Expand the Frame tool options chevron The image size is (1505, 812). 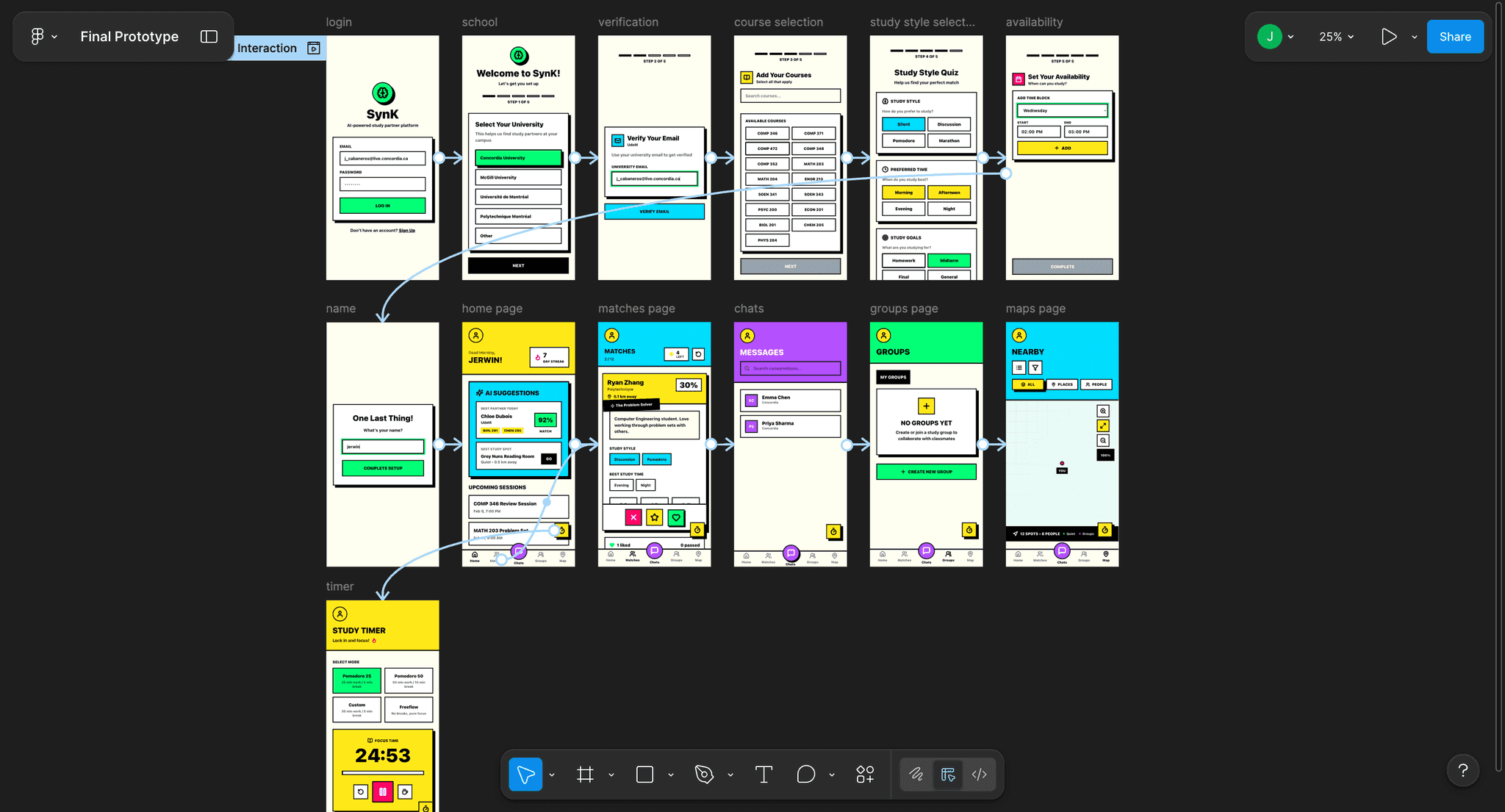(x=611, y=775)
